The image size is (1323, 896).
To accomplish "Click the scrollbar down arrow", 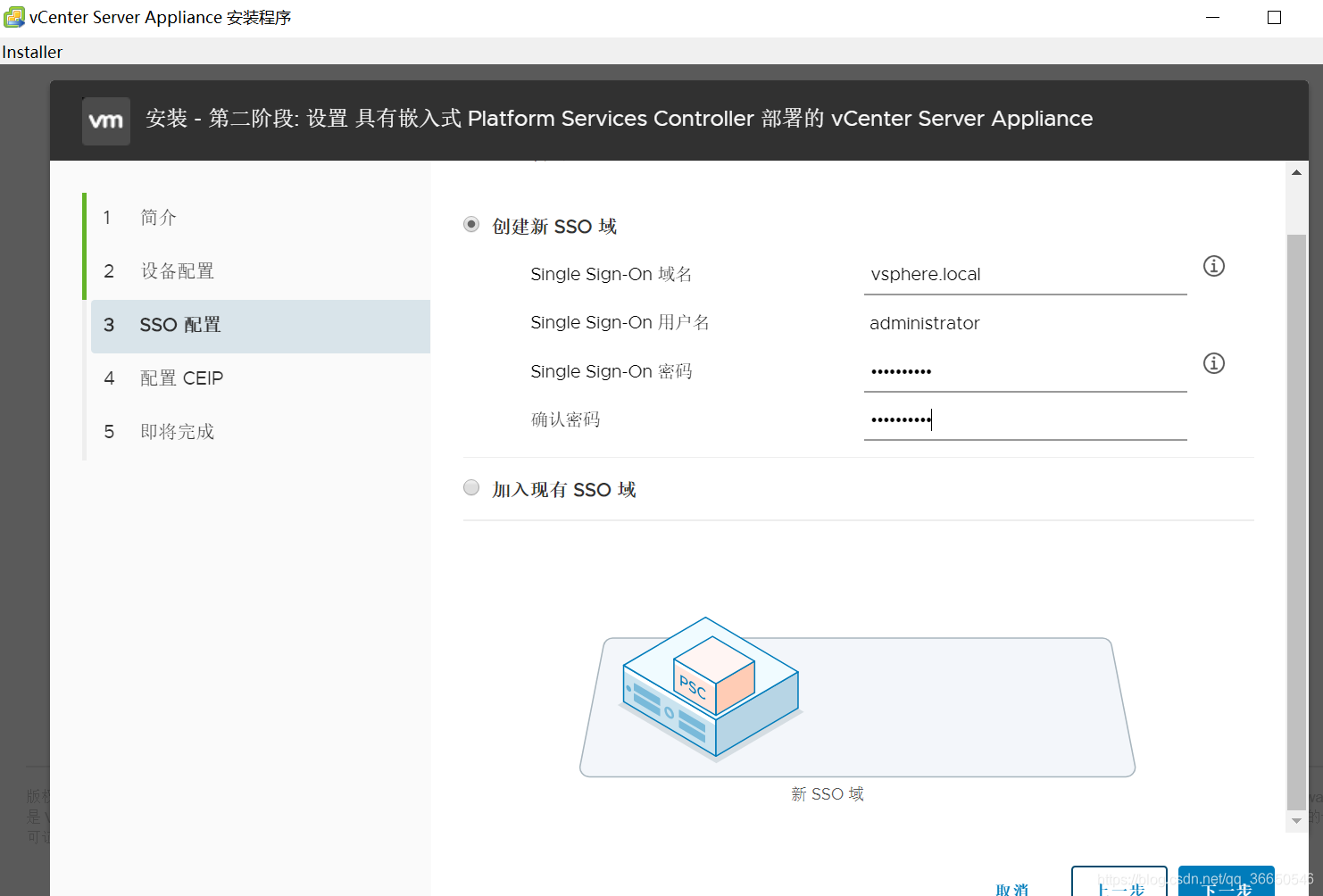I will [x=1296, y=821].
